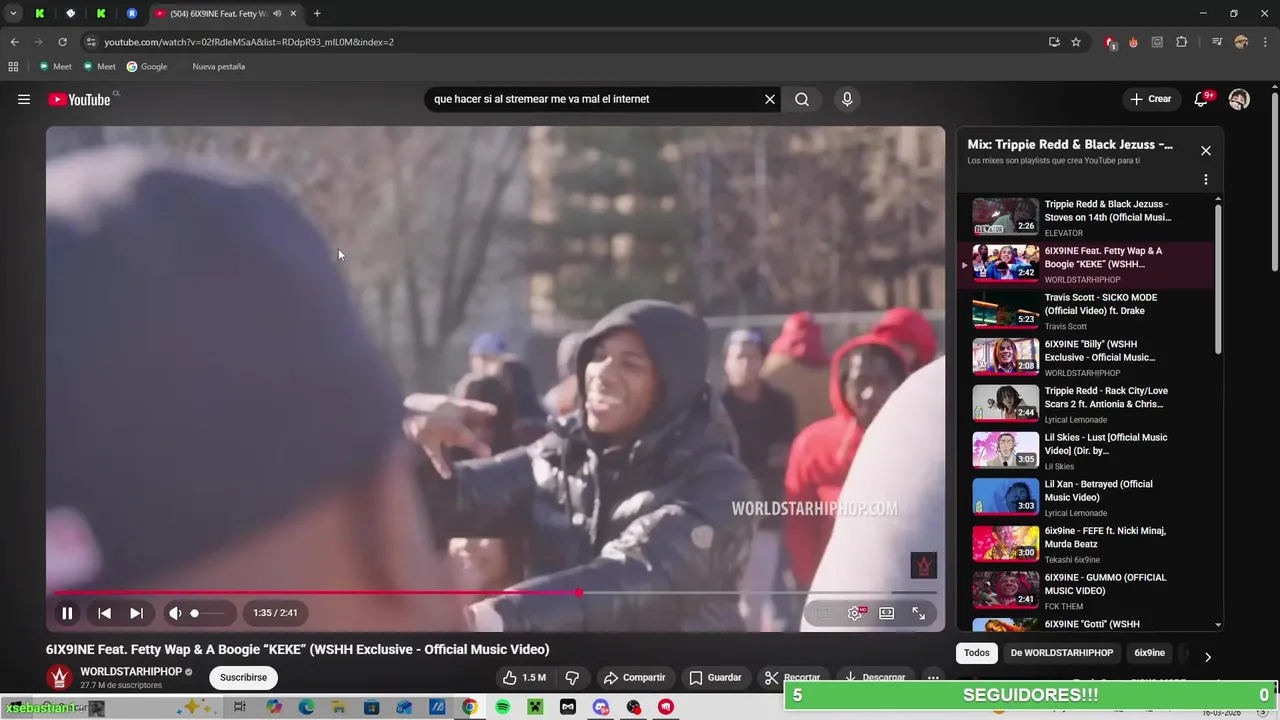The width and height of the screenshot is (1280, 720).
Task: Open the account avatar menu
Action: (x=1239, y=99)
